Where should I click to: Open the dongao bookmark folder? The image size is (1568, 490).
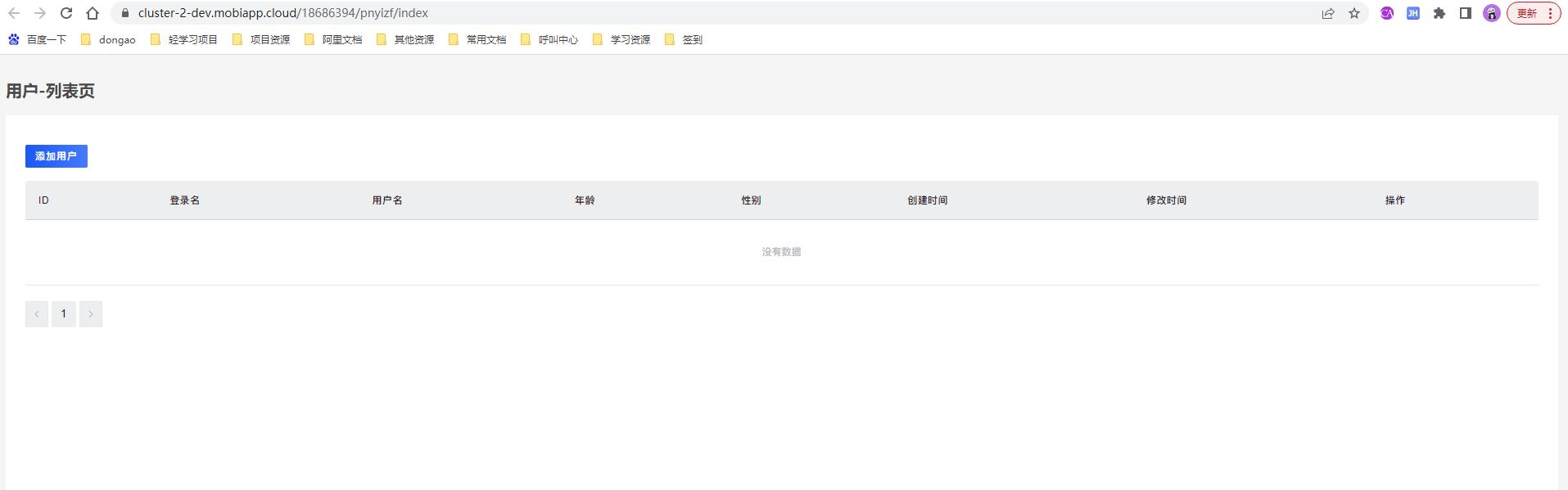tap(108, 39)
